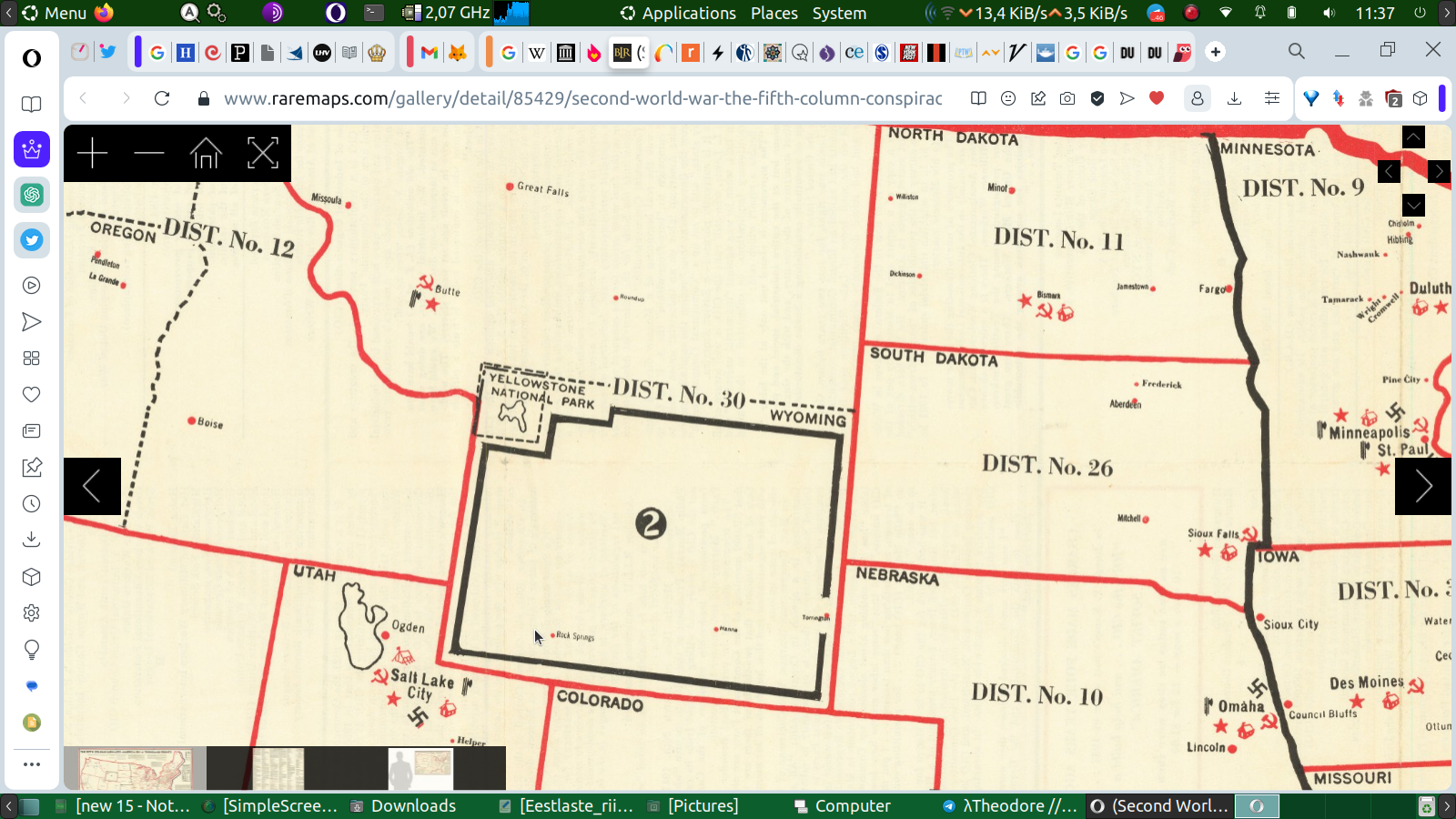Screen dimensions: 1456x819
Task: Select the first map thumbnail
Action: [136, 768]
